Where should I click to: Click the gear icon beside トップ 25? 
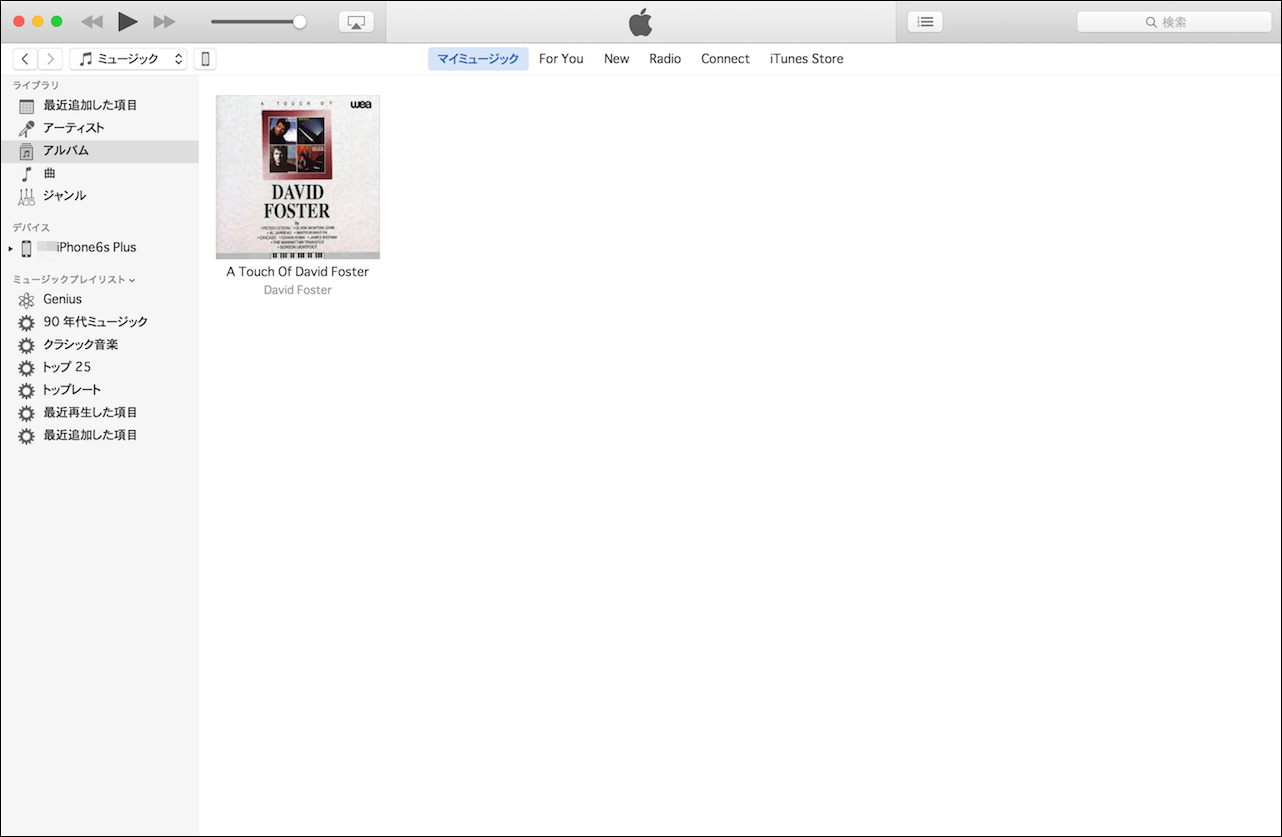27,367
